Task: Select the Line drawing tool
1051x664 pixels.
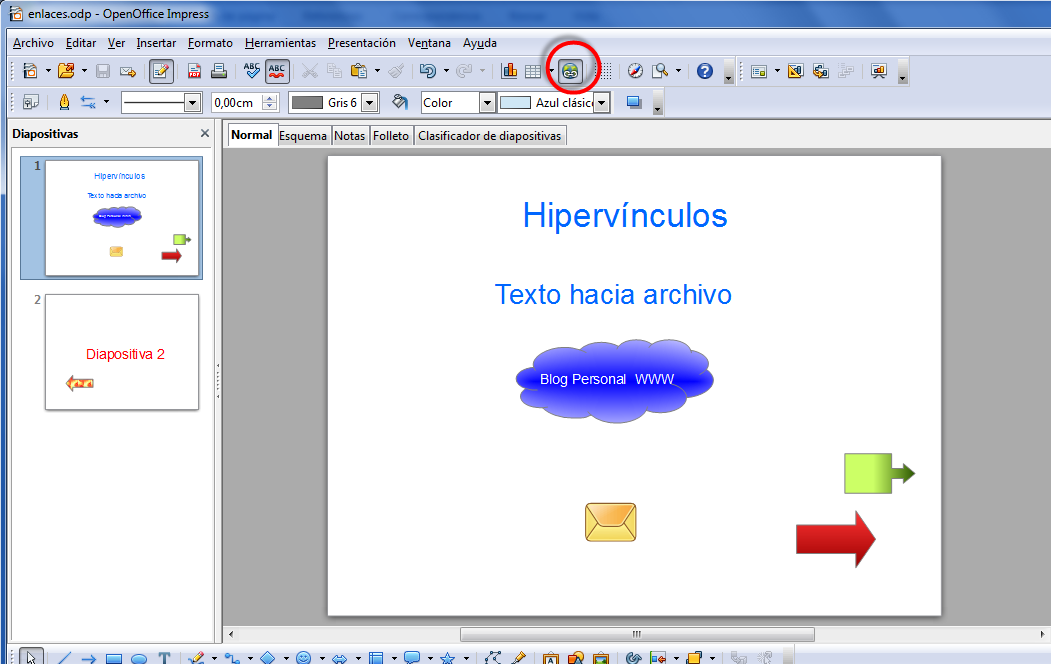Action: point(64,658)
